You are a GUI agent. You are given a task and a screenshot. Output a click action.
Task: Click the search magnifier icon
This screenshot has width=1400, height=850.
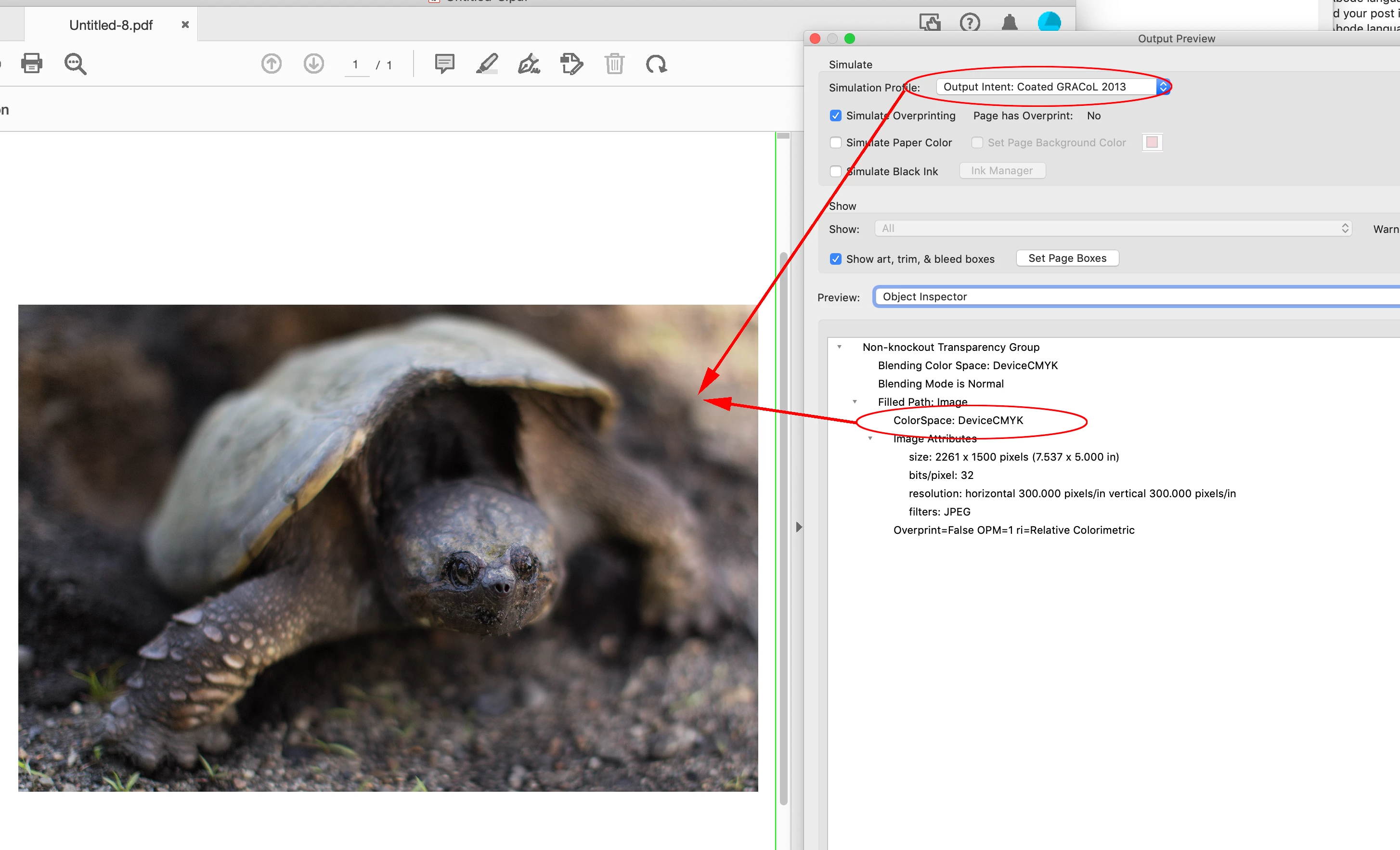tap(75, 64)
